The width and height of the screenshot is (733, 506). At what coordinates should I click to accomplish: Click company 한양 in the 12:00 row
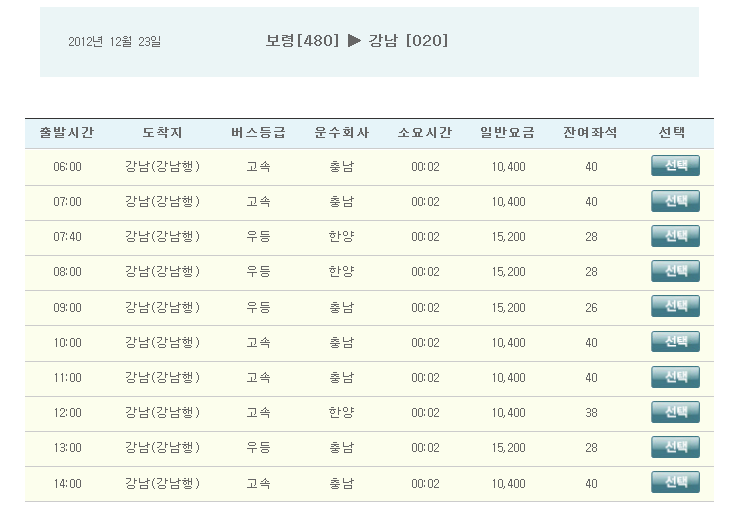click(341, 412)
